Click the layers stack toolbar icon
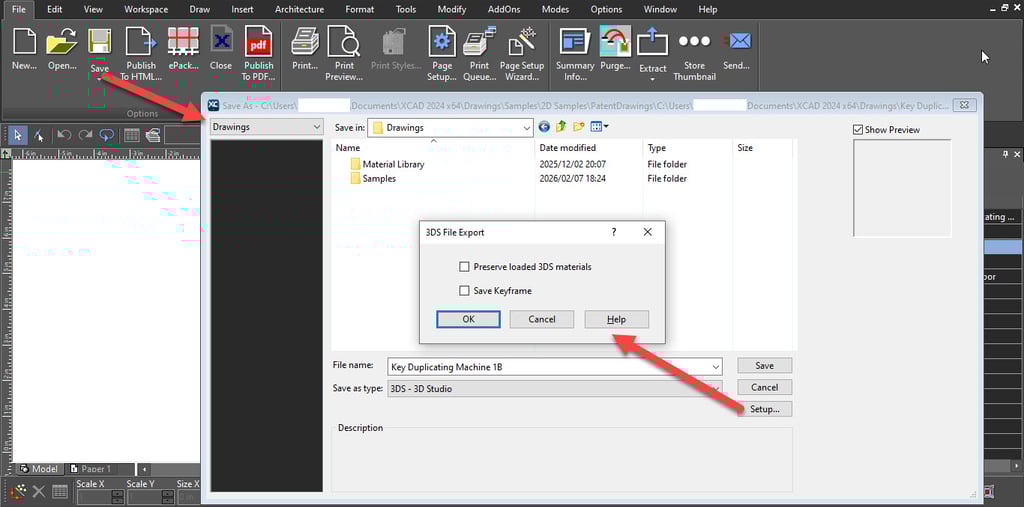Image resolution: width=1024 pixels, height=507 pixels. [x=153, y=135]
